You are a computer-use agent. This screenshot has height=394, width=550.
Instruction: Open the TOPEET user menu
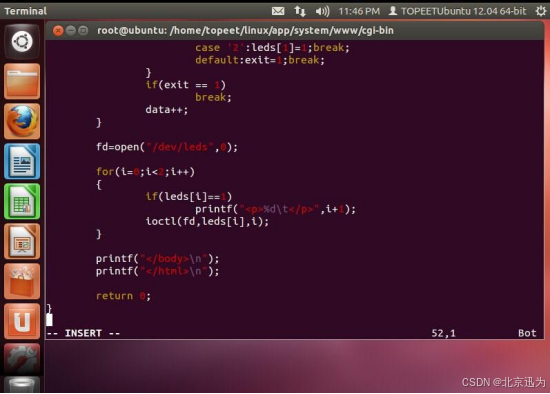457,11
